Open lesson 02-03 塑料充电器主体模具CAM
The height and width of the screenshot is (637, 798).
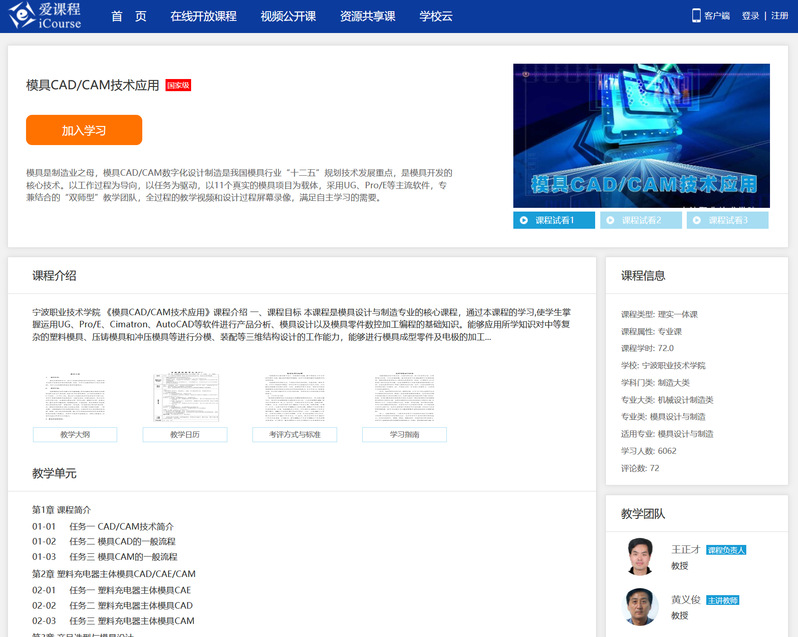click(113, 621)
